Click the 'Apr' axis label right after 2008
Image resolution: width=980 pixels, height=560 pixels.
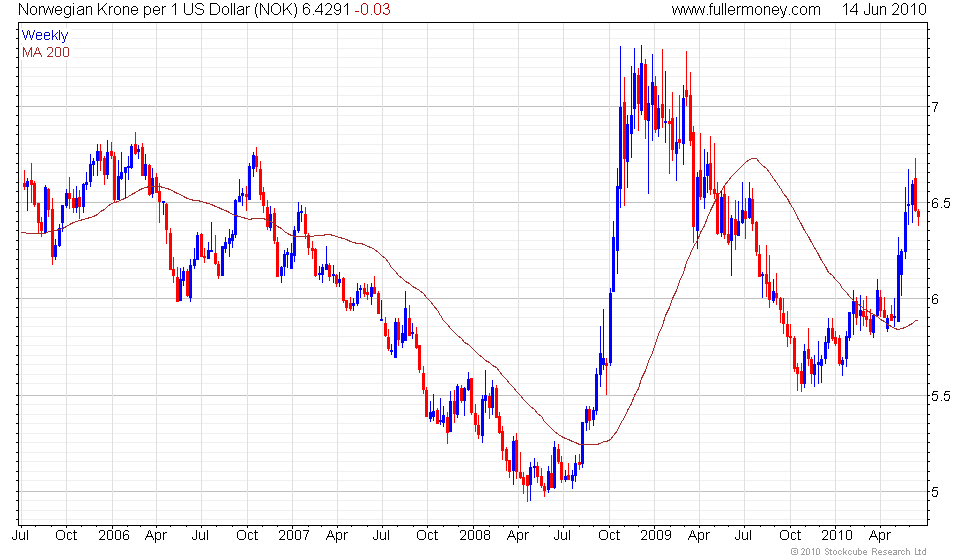(518, 536)
